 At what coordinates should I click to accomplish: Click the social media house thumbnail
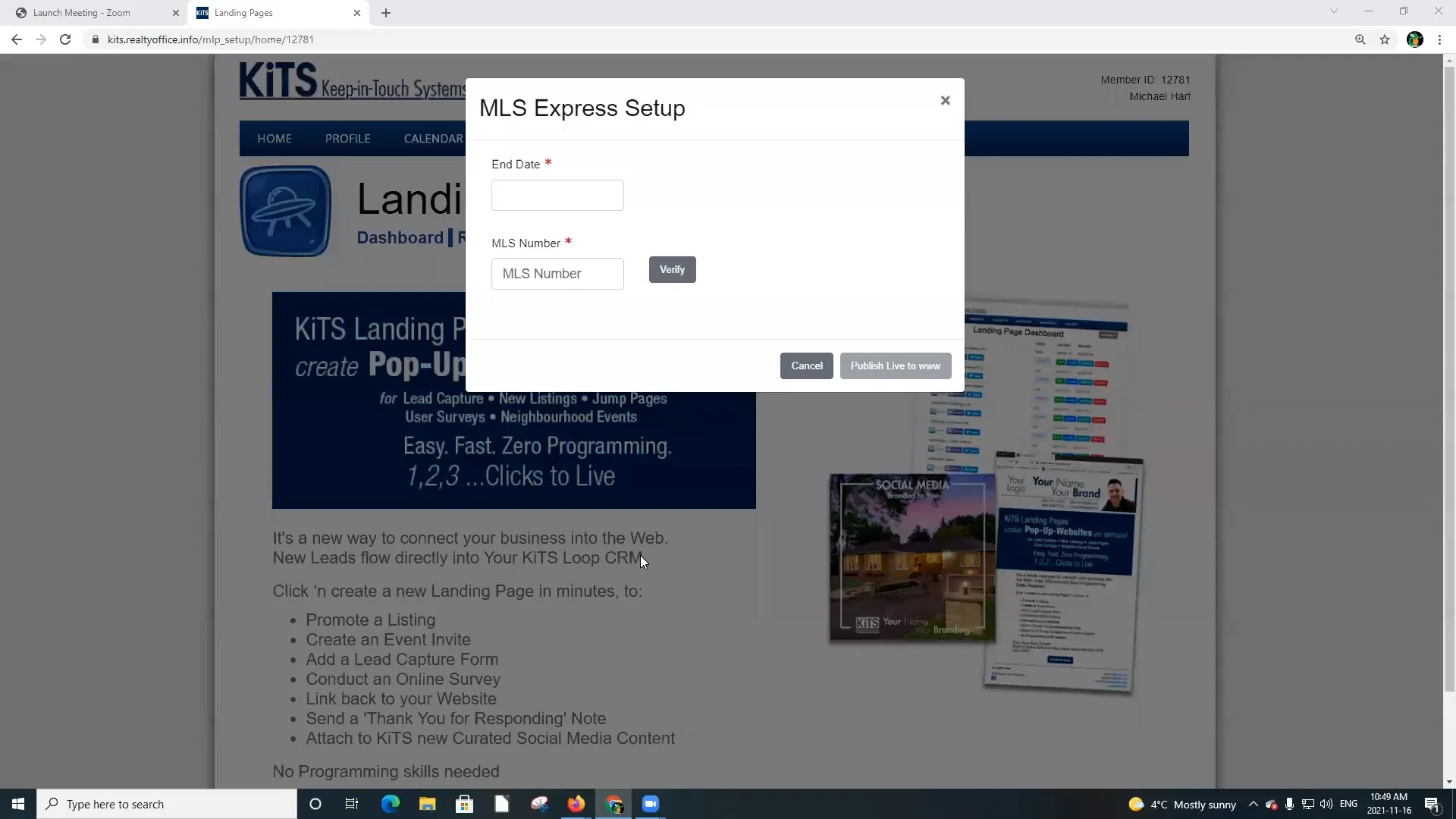912,557
